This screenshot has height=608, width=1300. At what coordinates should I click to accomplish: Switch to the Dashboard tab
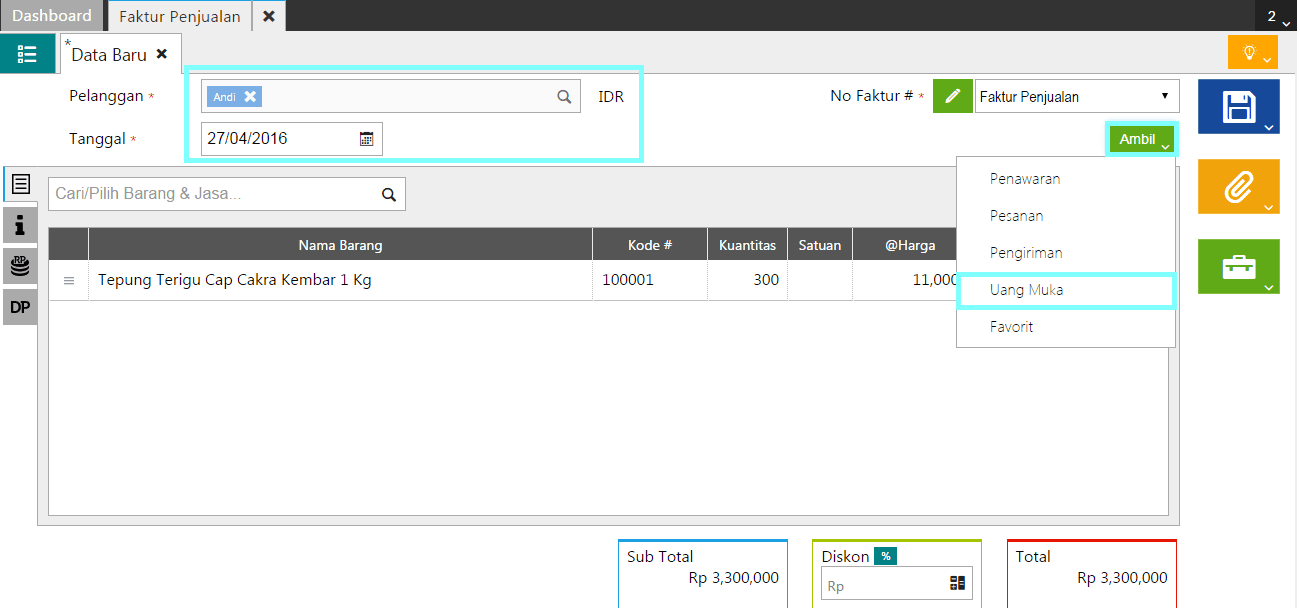pos(51,16)
